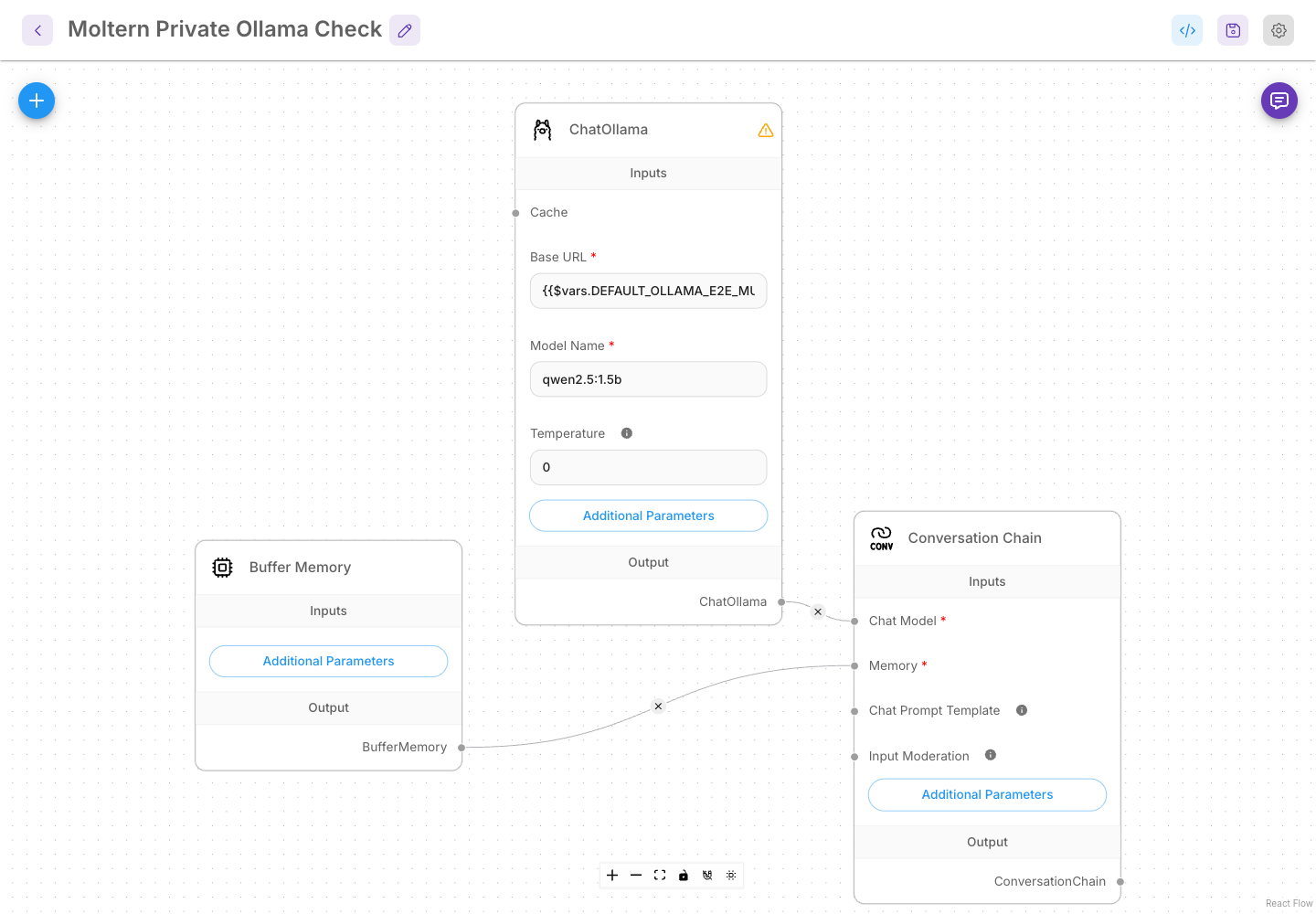Click the ChatOllama warning triangle icon
Image resolution: width=1316 pixels, height=914 pixels.
click(x=766, y=131)
